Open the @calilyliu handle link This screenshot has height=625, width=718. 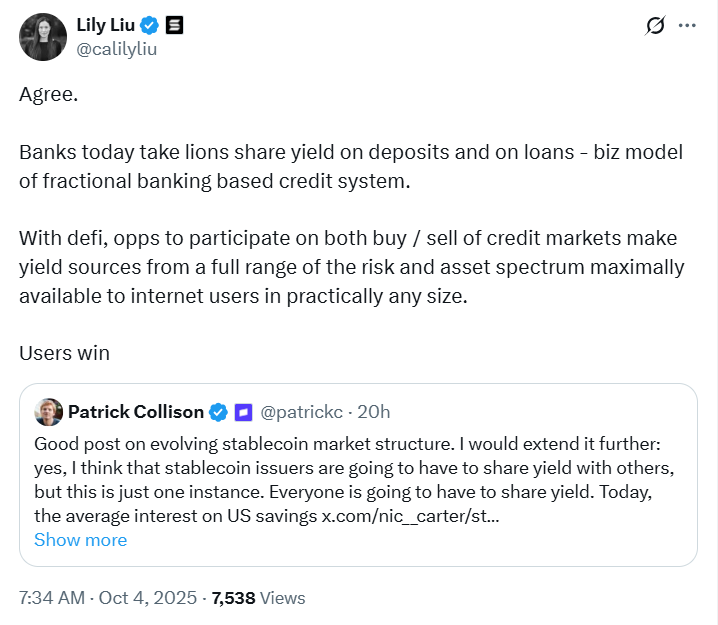[x=116, y=49]
